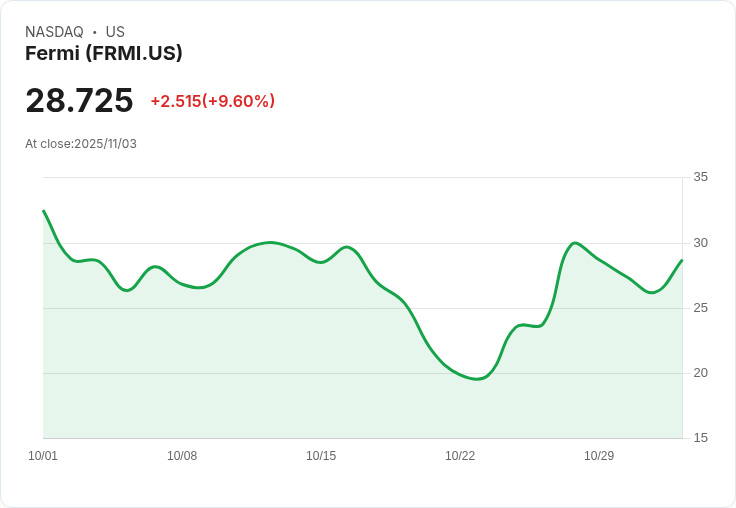Select the 10/22 date on the x-axis

coord(460,456)
